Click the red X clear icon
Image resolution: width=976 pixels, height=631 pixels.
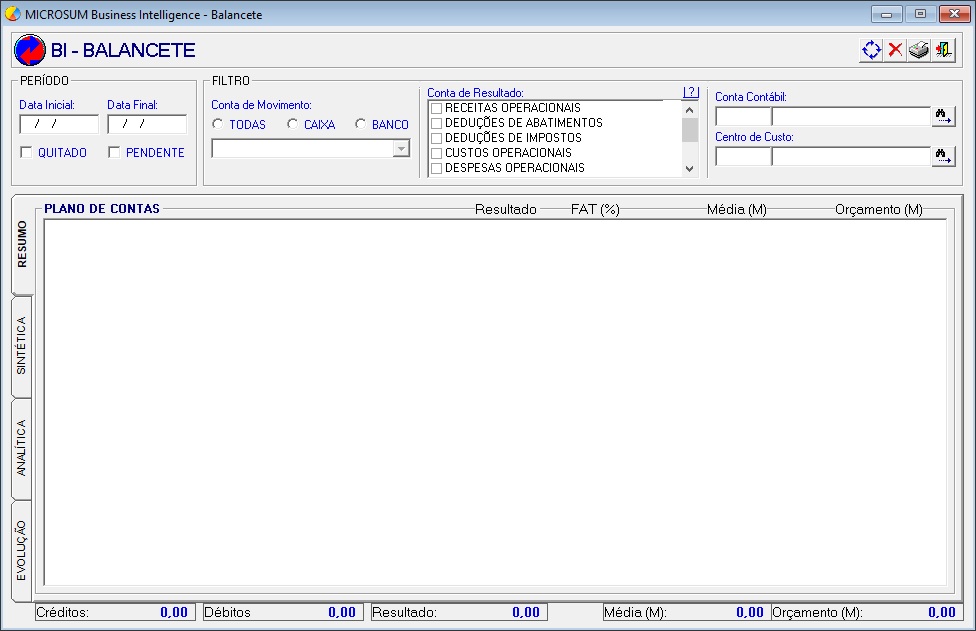click(x=895, y=50)
